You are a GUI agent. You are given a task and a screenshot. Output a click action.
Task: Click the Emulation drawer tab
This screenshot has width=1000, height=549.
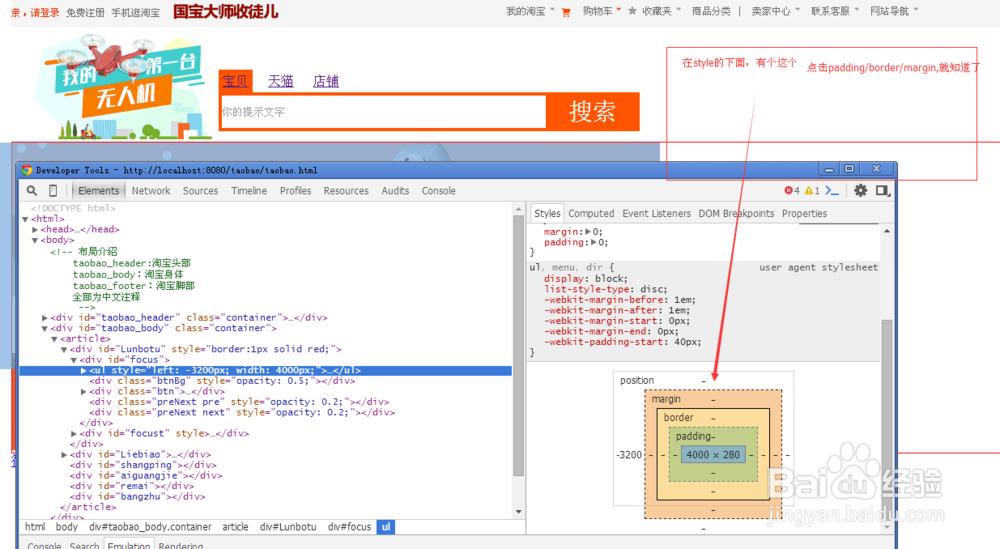coord(129,545)
